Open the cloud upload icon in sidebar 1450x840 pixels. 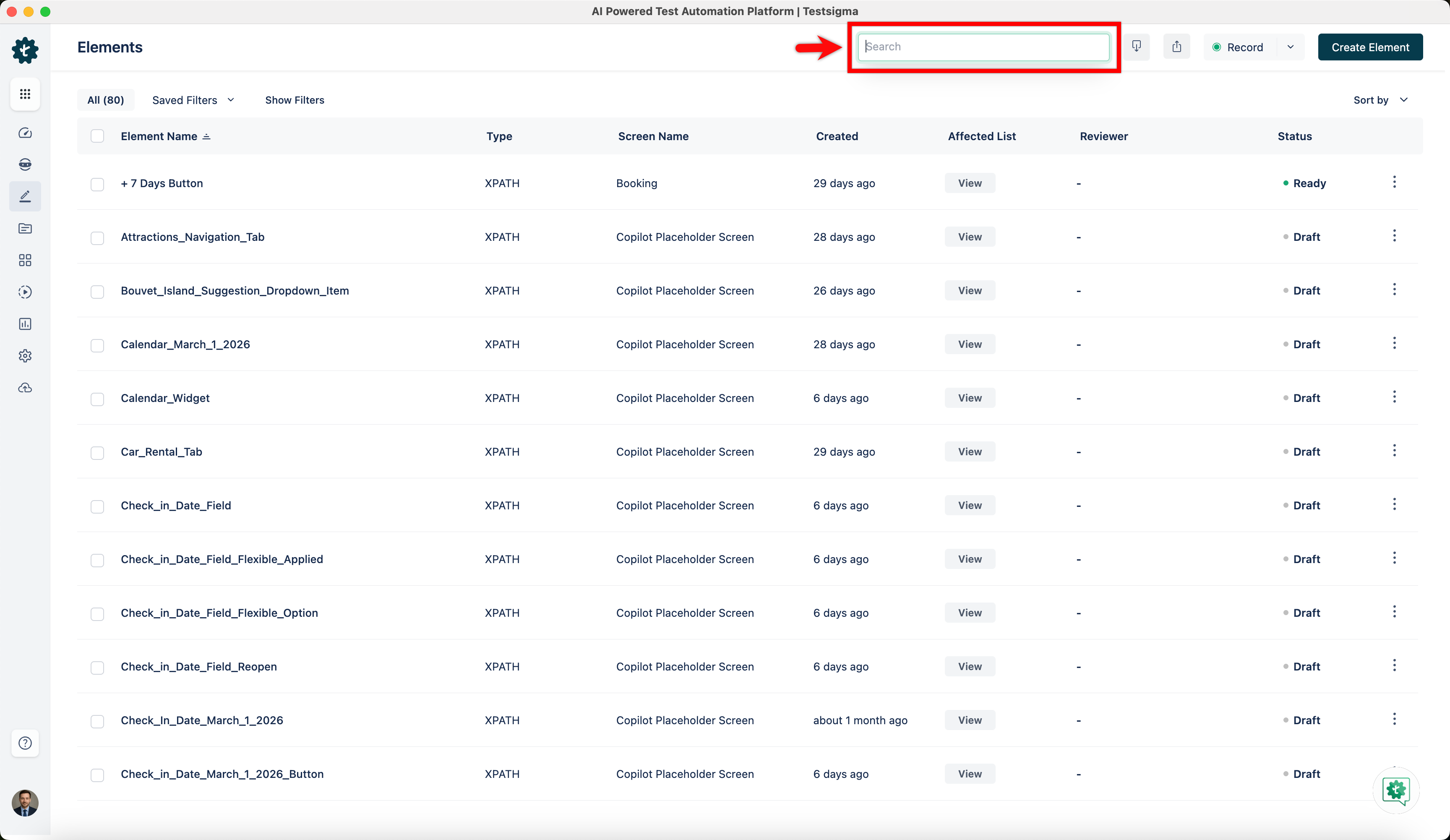(25, 388)
